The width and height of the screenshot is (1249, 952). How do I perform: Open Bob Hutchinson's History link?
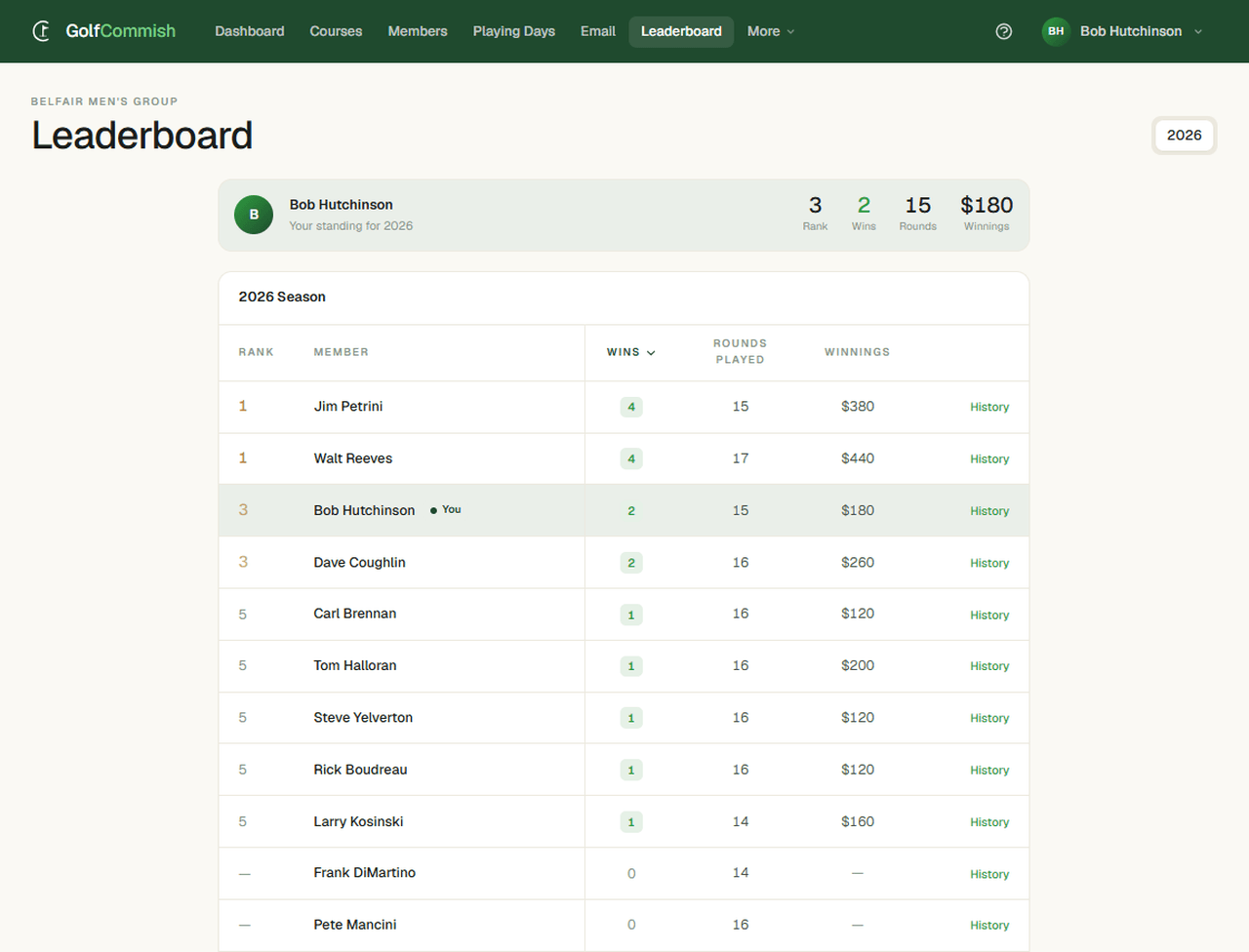click(x=989, y=511)
